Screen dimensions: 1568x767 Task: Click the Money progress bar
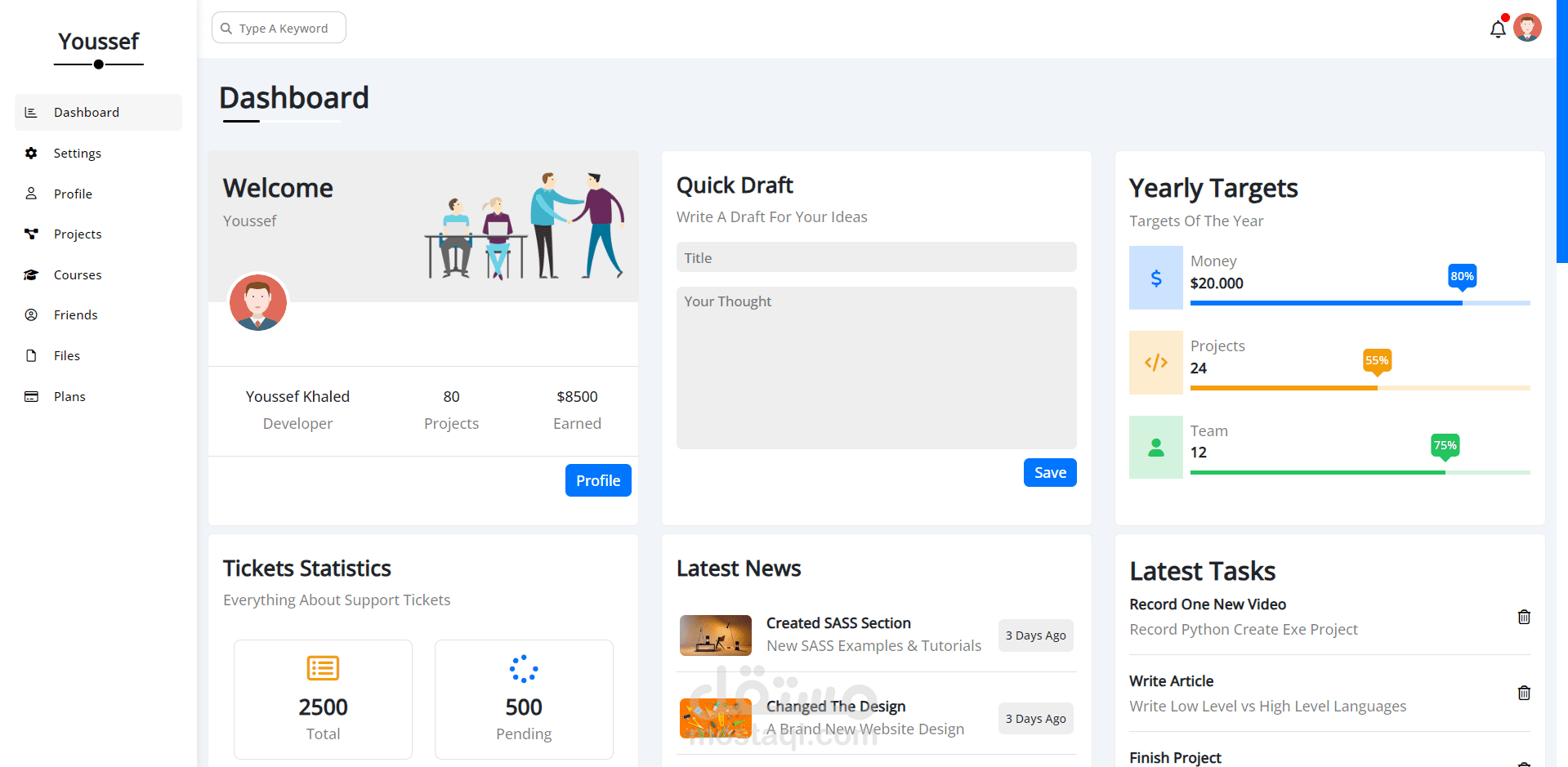pyautogui.click(x=1360, y=303)
